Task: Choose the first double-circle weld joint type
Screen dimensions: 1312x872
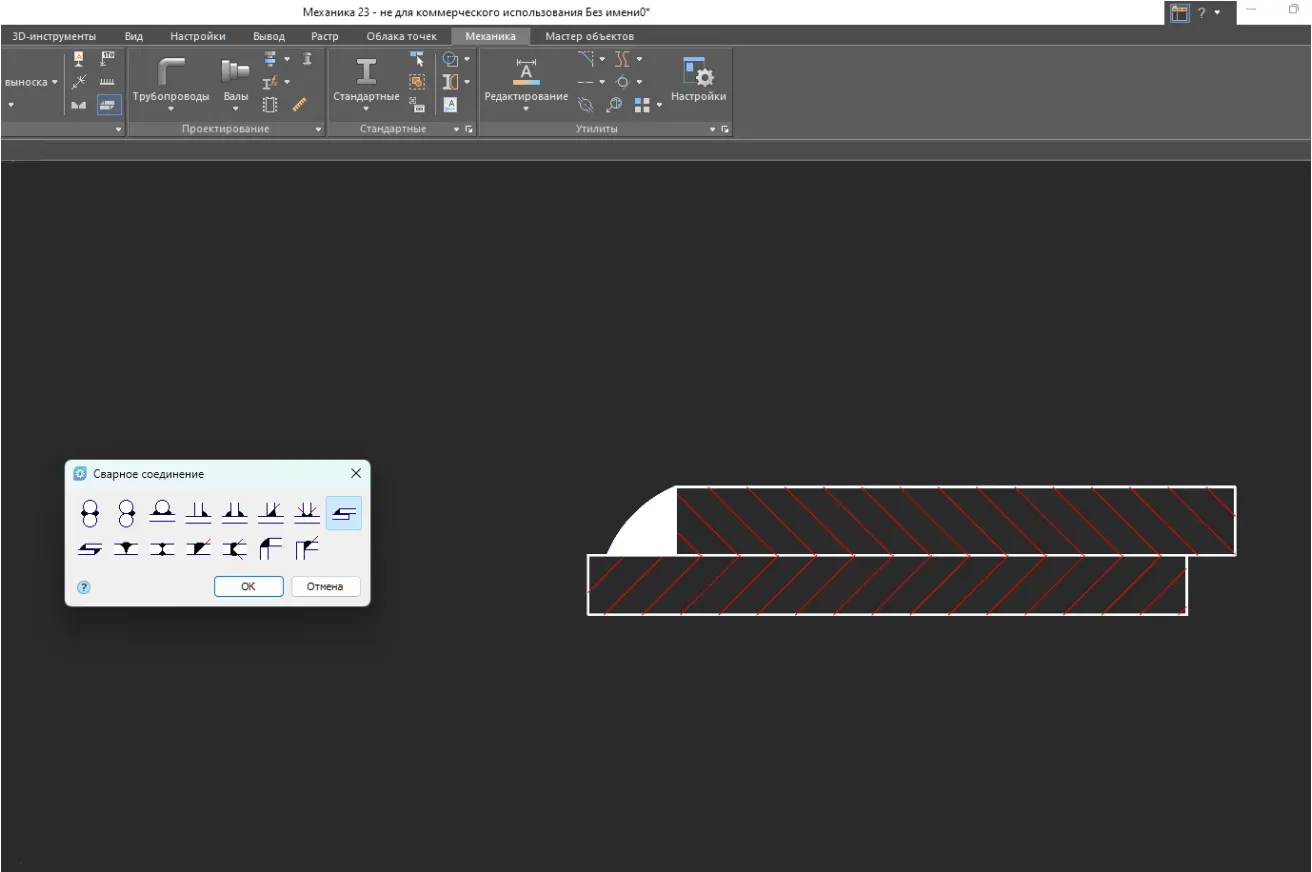Action: point(90,514)
